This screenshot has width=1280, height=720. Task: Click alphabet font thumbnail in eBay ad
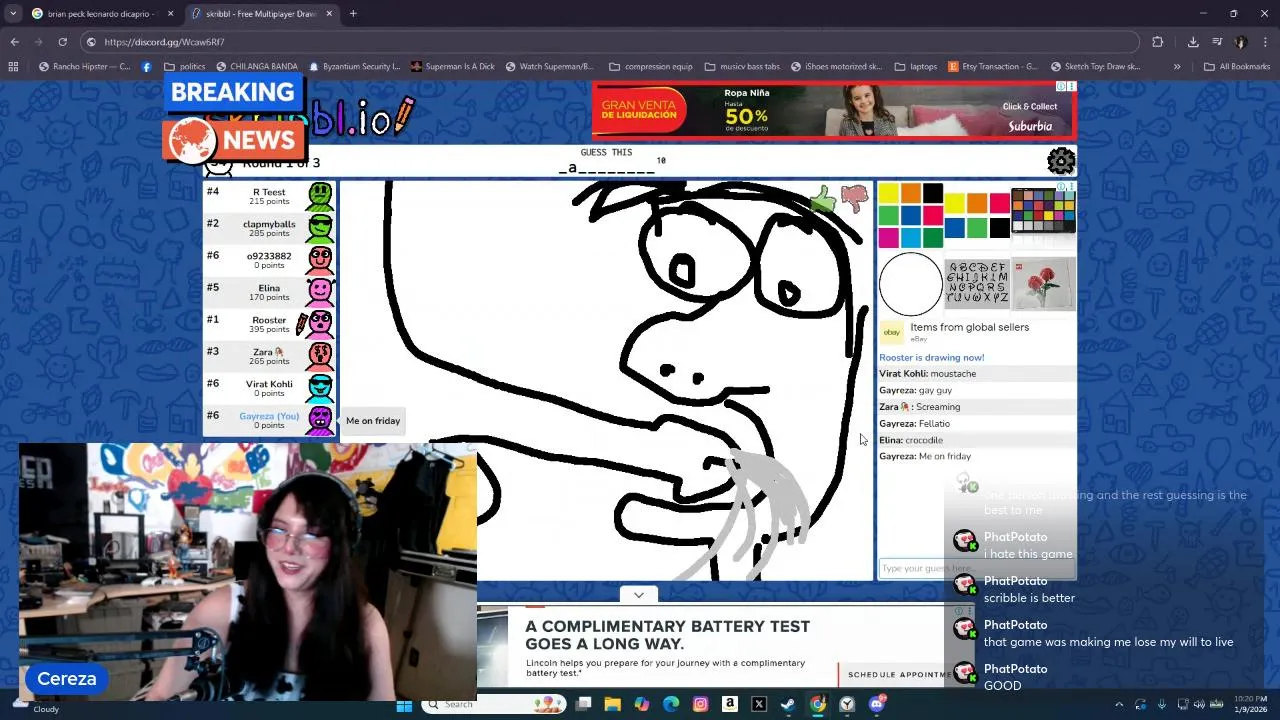pyautogui.click(x=977, y=283)
